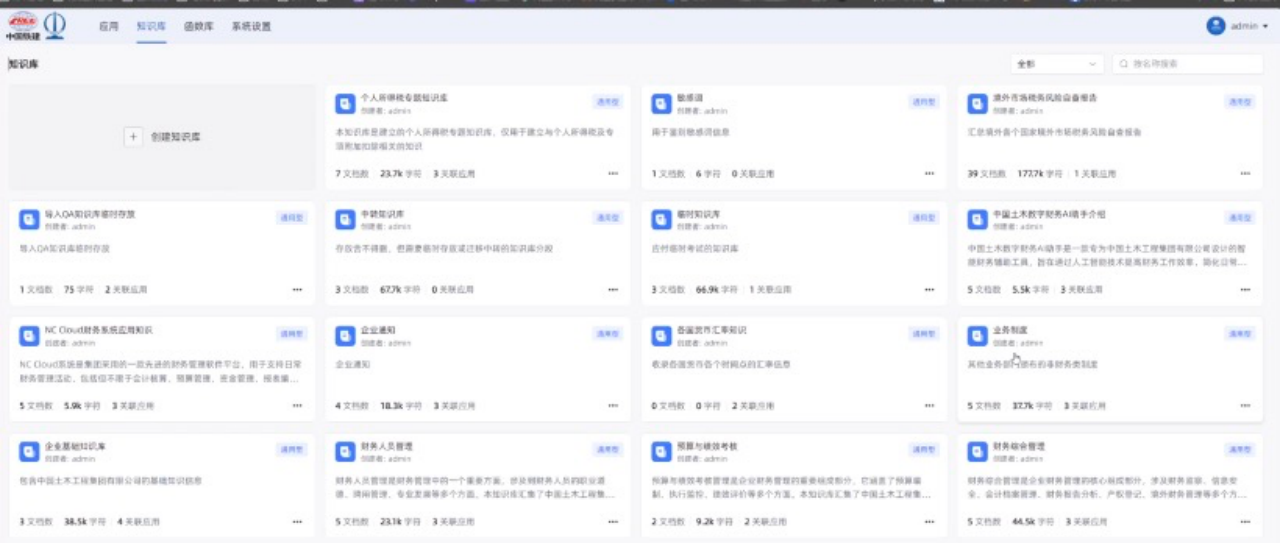Click the admin user avatar icon

pos(1216,26)
